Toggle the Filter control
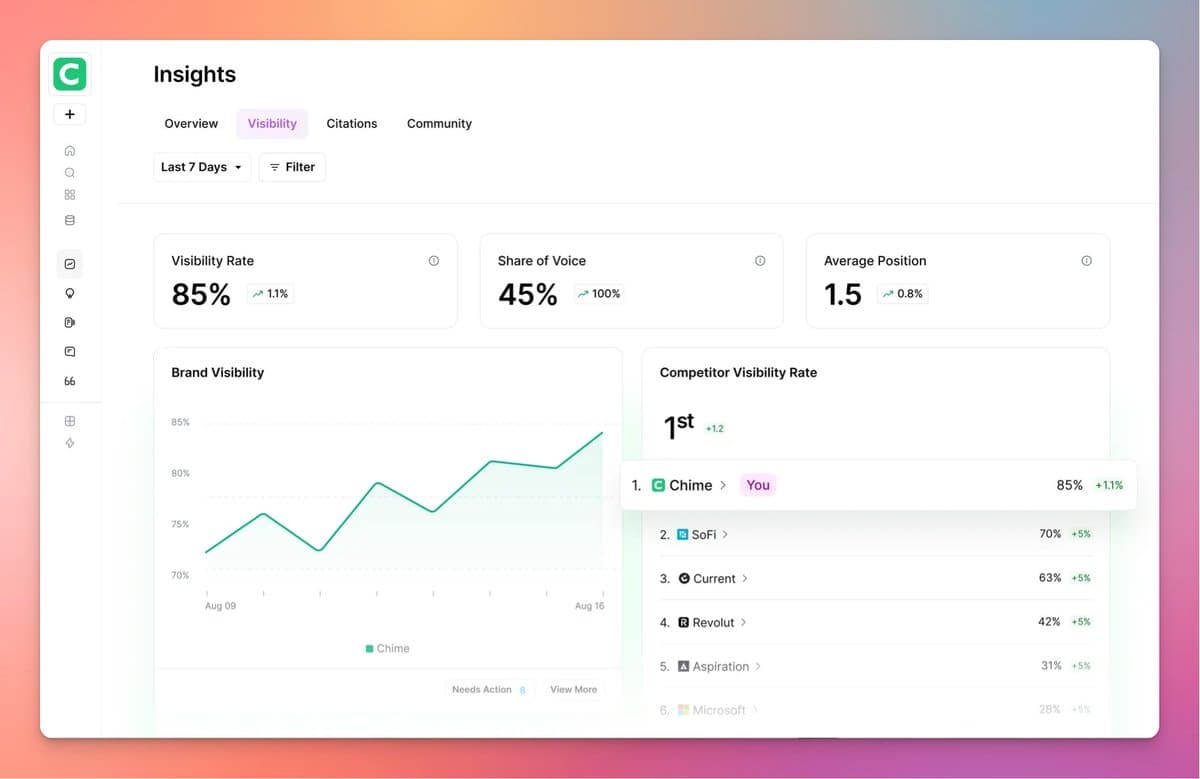Viewport: 1200px width, 779px height. point(291,167)
